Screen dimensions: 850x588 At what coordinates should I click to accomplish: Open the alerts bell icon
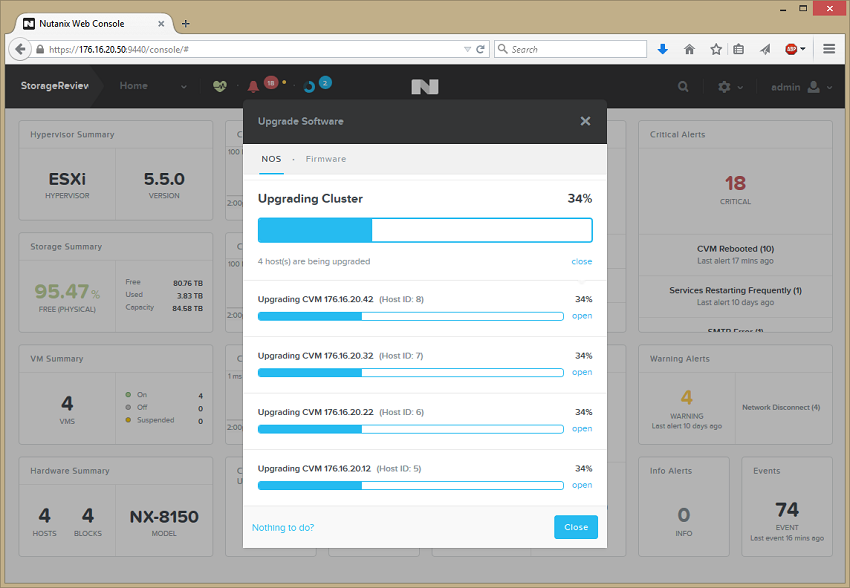coord(253,86)
